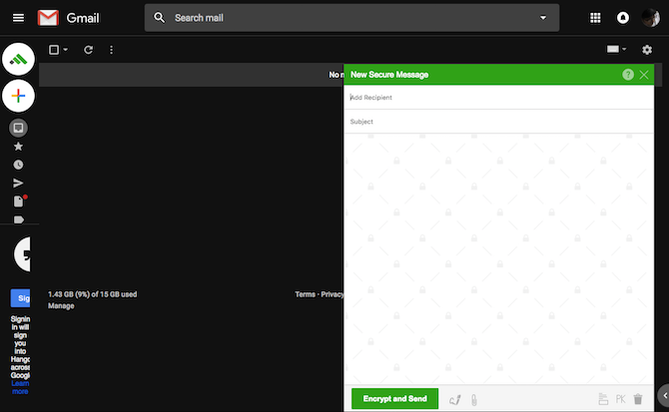Click the Hangouts Sign in button

(x=20, y=298)
